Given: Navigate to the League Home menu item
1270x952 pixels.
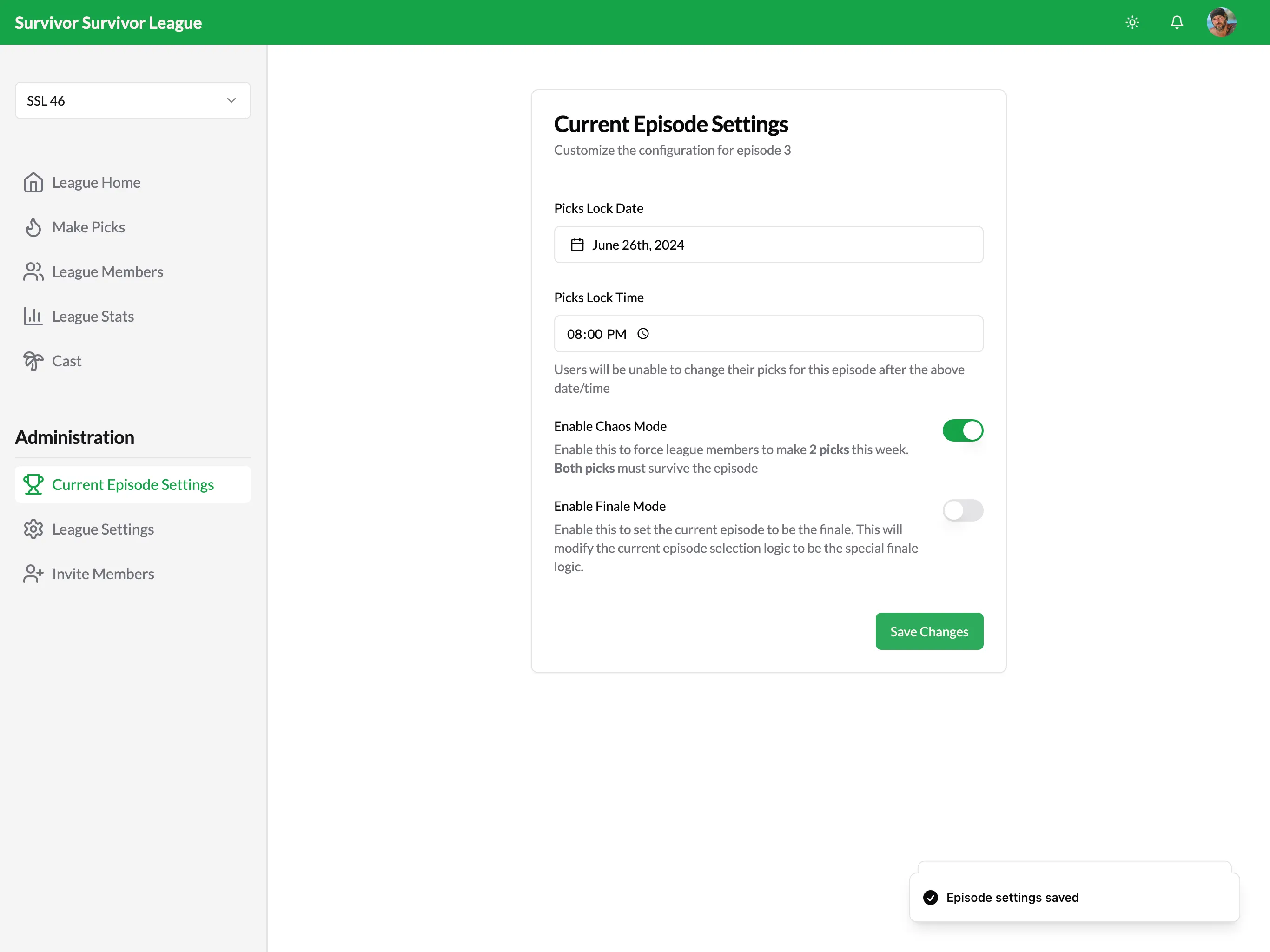Looking at the screenshot, I should click(x=96, y=182).
